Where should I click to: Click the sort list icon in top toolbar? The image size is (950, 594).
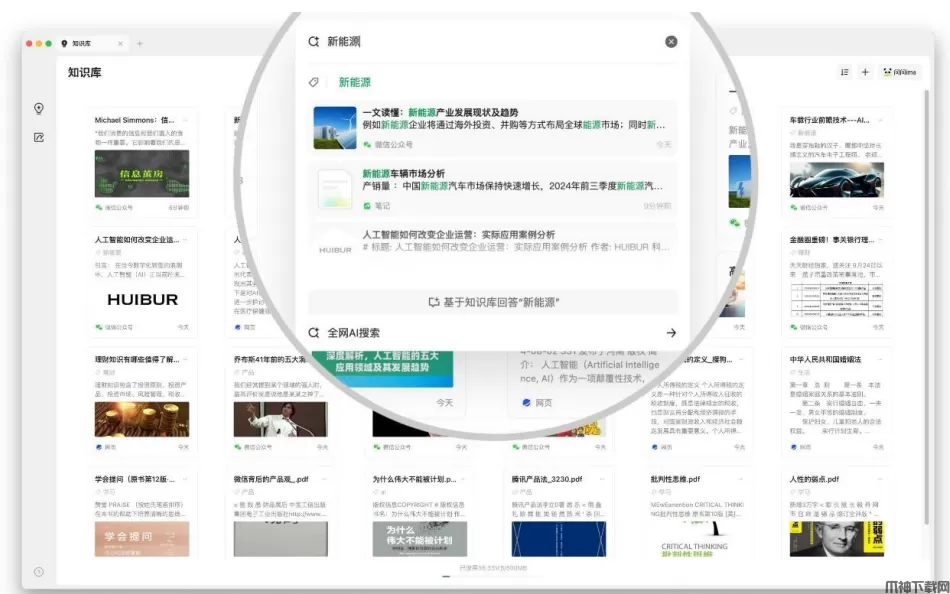tap(844, 72)
